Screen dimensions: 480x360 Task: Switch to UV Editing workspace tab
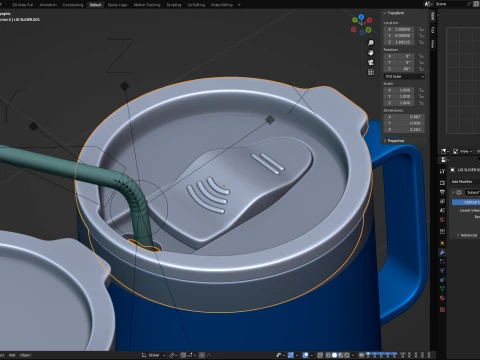pyautogui.click(x=196, y=5)
